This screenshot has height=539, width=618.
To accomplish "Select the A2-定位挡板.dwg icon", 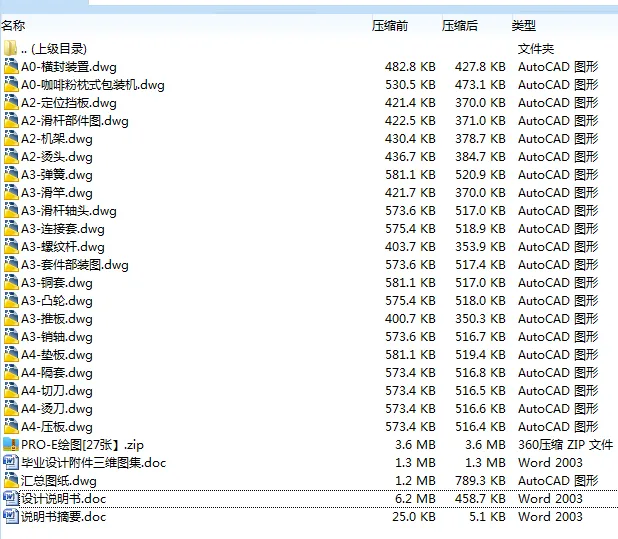I will [11, 102].
